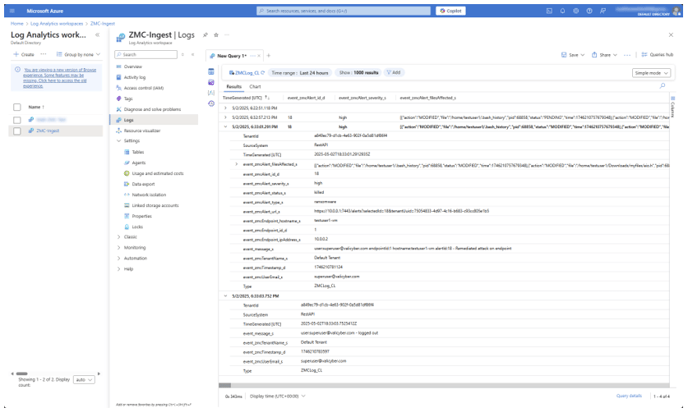The image size is (688, 417).
Task: Click the old Browse experience notice link
Action: pyautogui.click(x=59, y=78)
